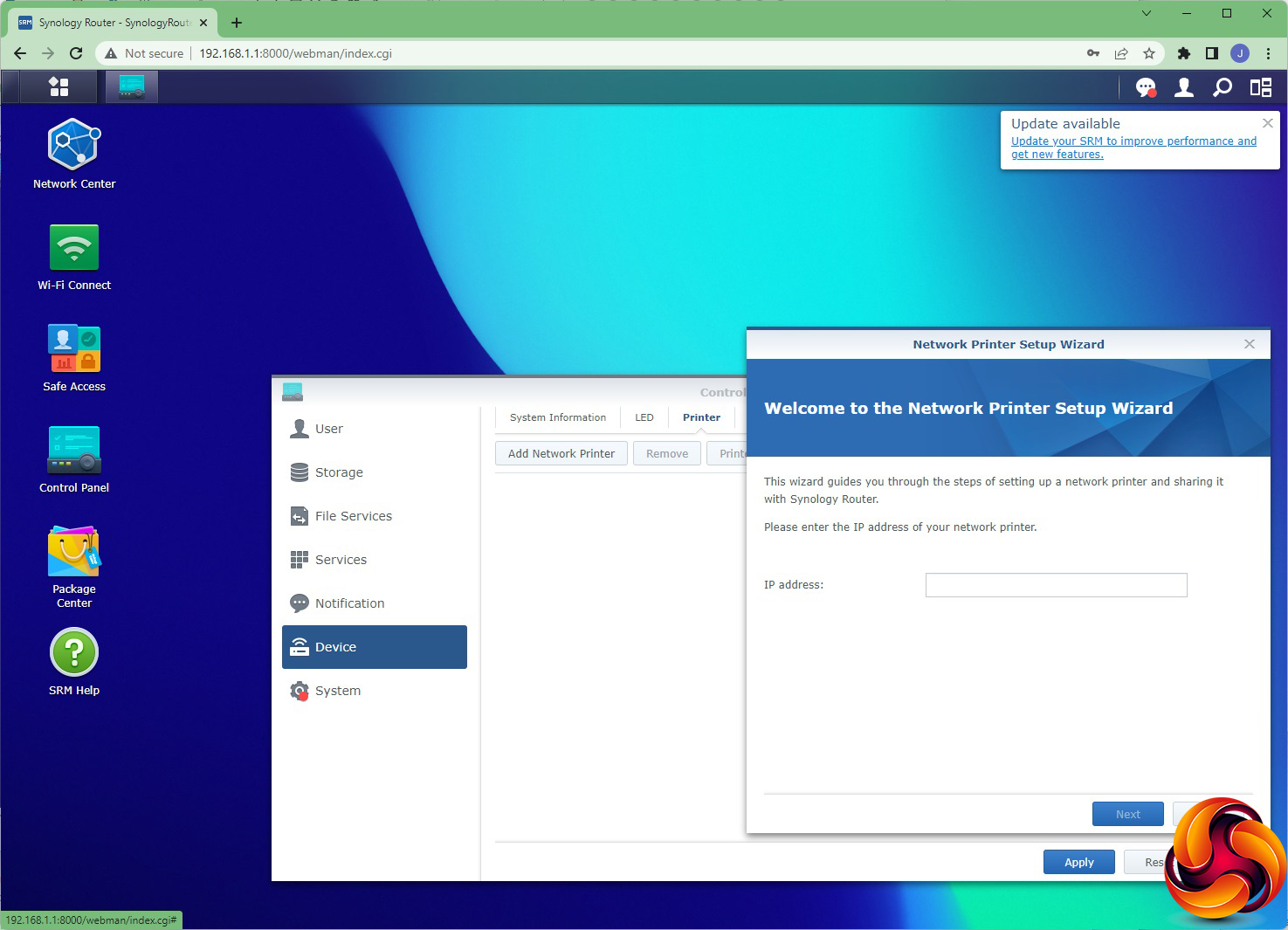Click the browser address bar URL
Image resolution: width=1288 pixels, height=930 pixels.
[295, 53]
